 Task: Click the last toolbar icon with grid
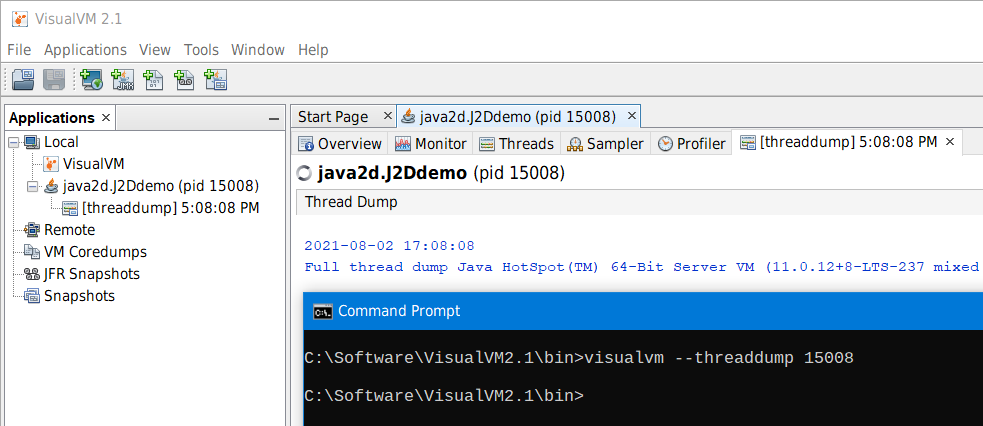click(216, 80)
